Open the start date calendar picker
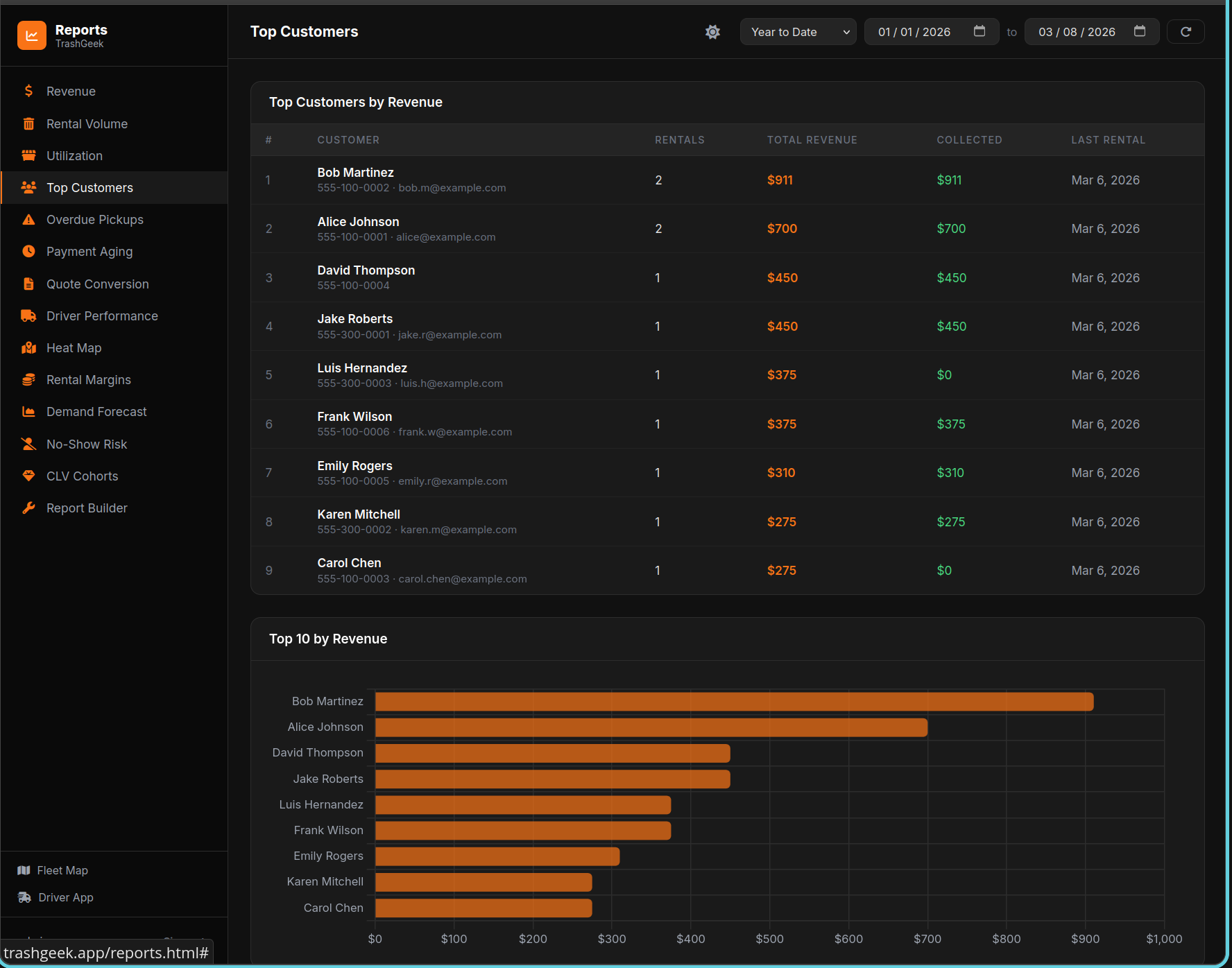The image size is (1232, 968). click(979, 31)
